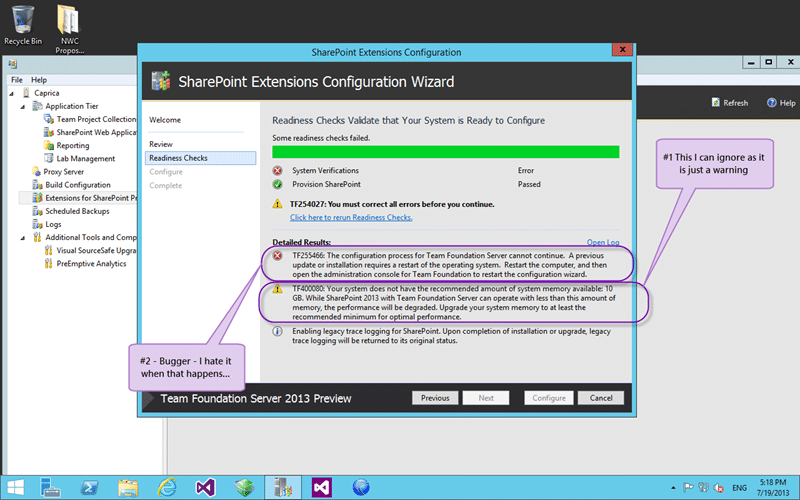Click the System Verifications error icon

(x=278, y=170)
